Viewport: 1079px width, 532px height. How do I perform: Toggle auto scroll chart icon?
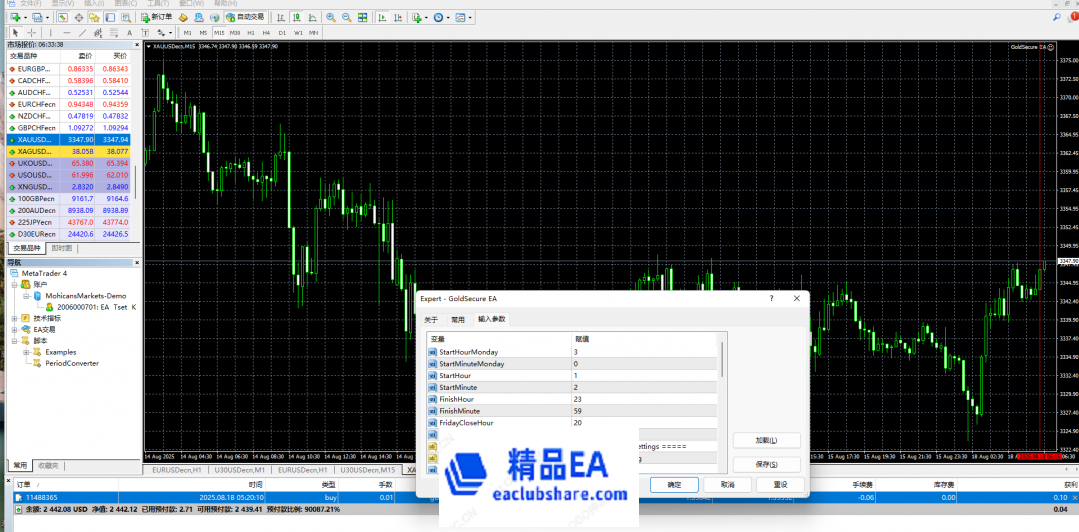pos(381,17)
